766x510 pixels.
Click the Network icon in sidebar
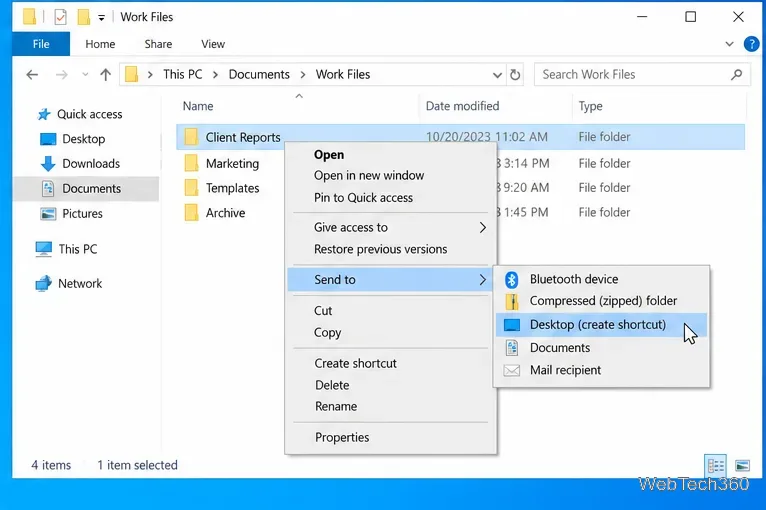[x=43, y=283]
